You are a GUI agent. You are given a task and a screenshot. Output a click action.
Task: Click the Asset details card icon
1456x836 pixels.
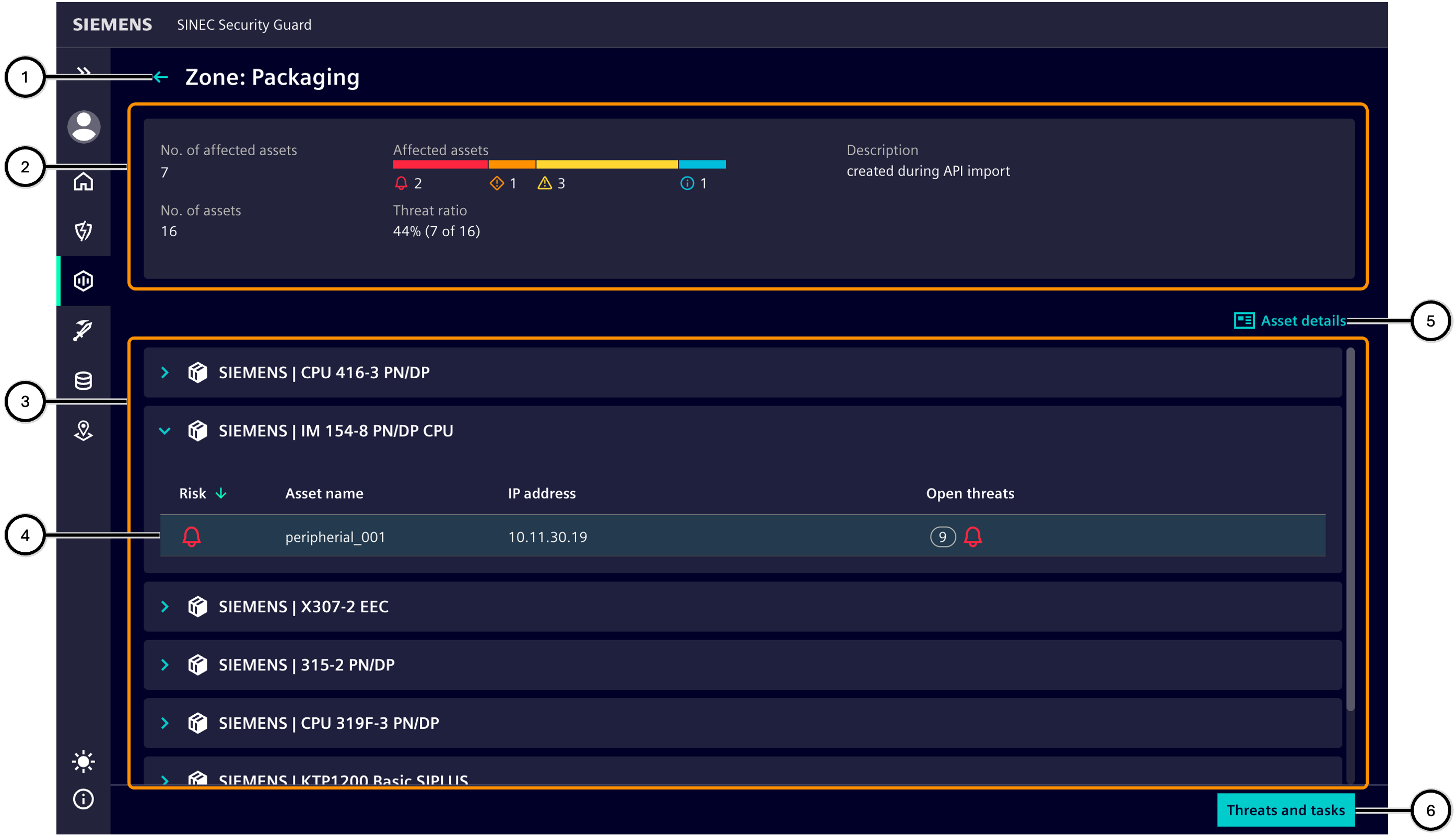[1243, 320]
